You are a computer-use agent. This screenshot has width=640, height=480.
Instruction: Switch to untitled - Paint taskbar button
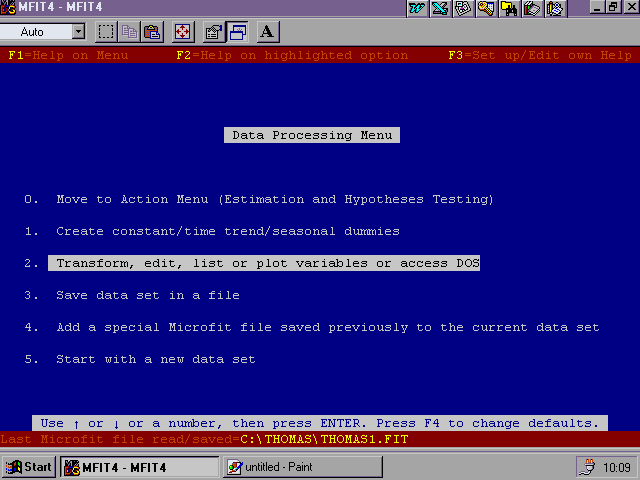pyautogui.click(x=302, y=467)
